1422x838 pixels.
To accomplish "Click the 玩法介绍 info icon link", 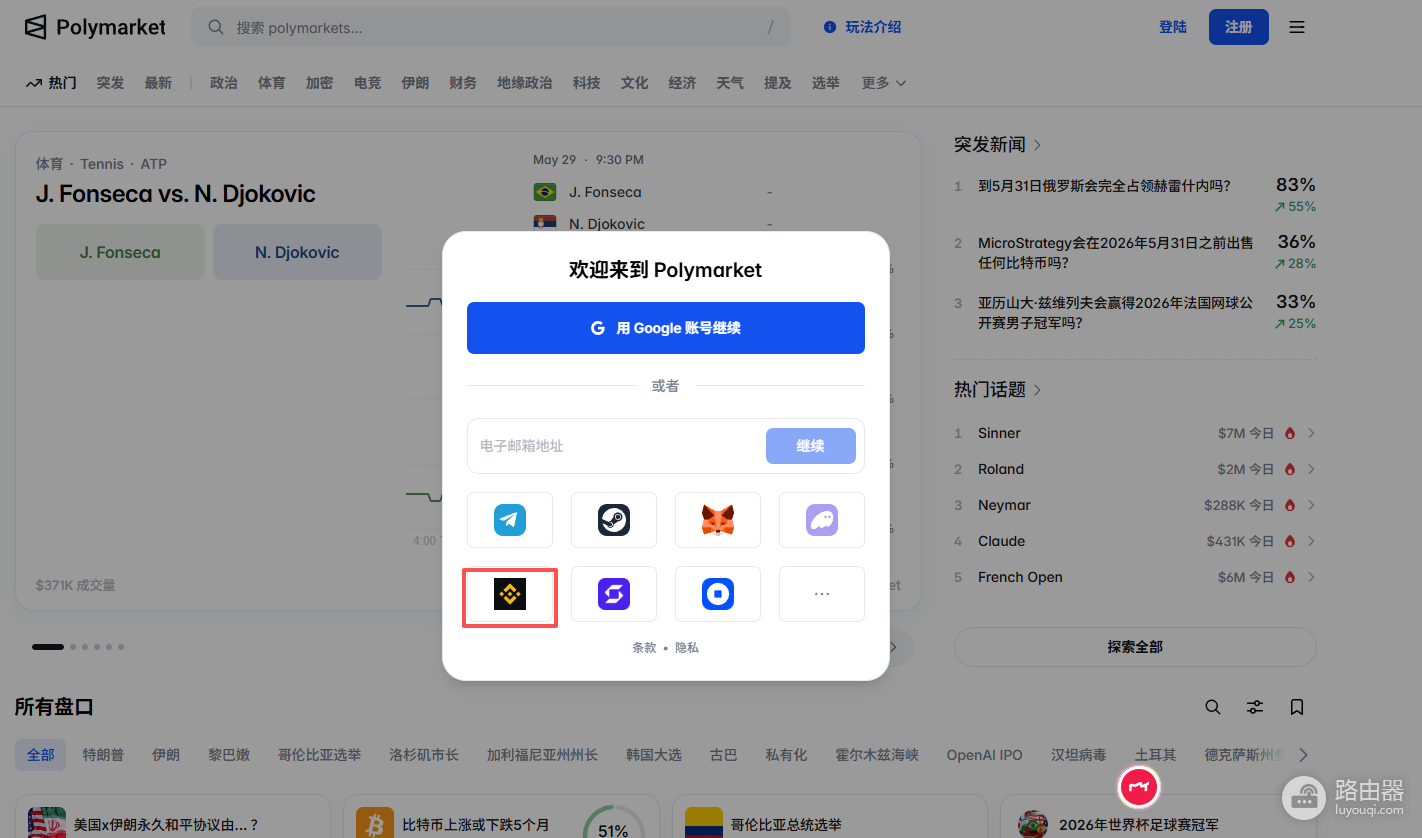I will coord(863,27).
